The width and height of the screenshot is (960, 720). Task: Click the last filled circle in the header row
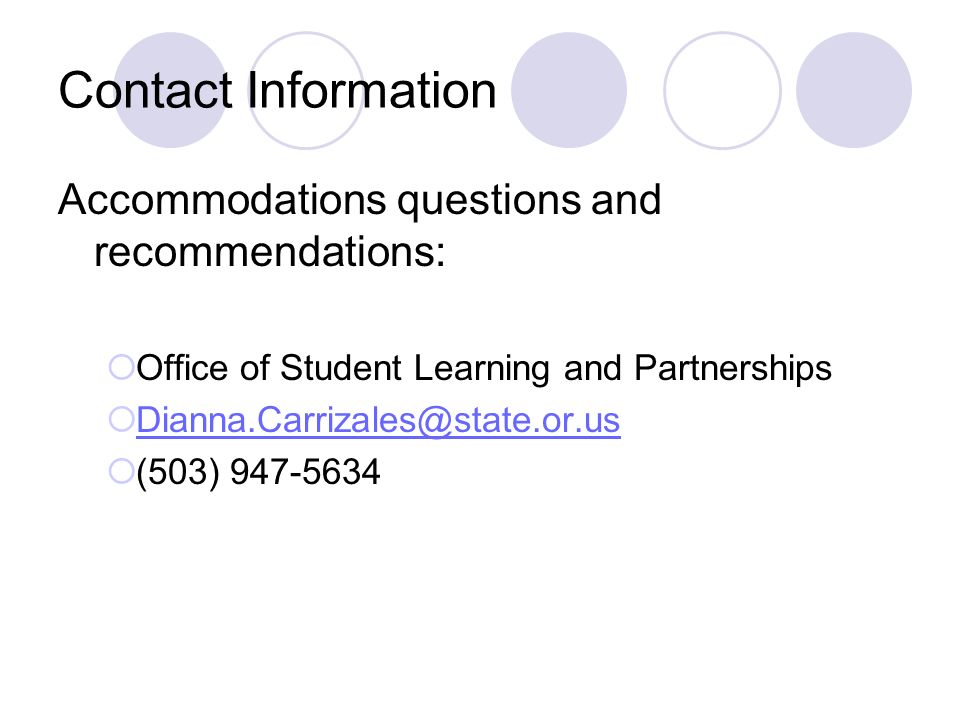click(854, 90)
